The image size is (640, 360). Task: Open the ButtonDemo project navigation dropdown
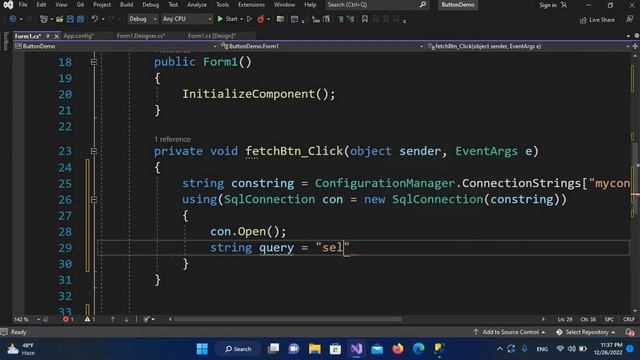point(116,46)
